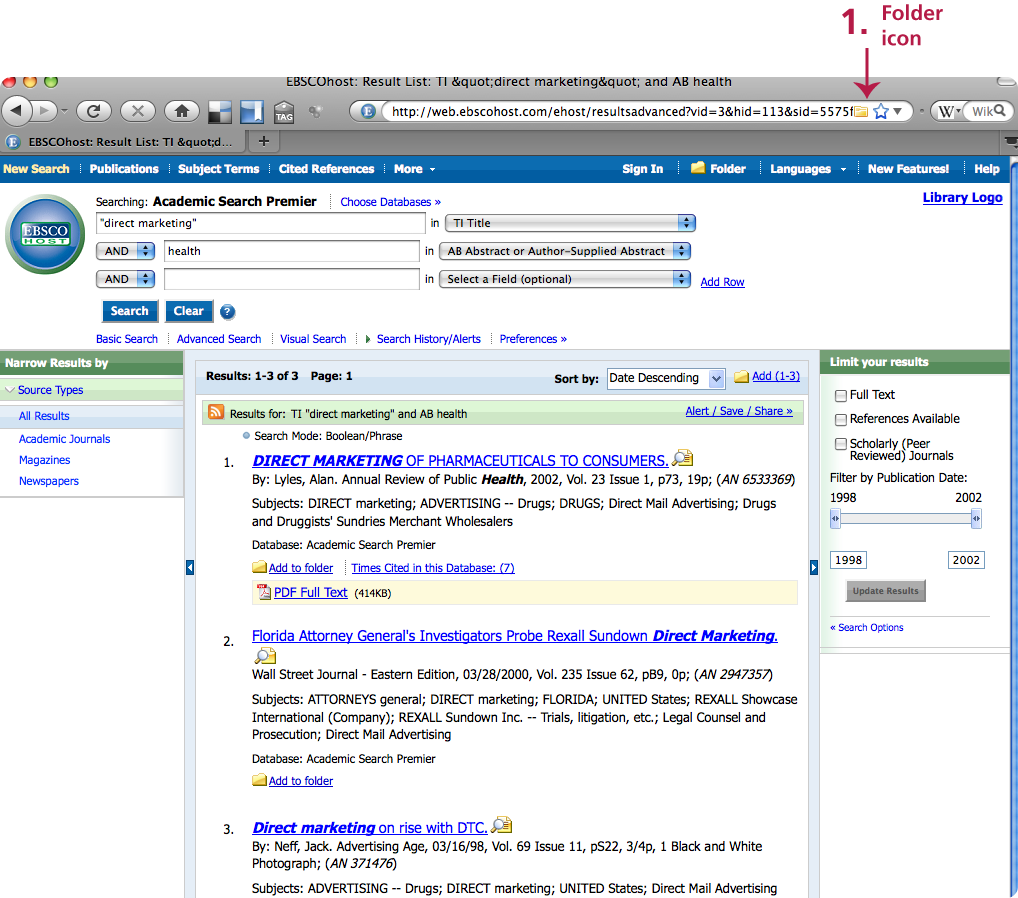Image resolution: width=1018 pixels, height=898 pixels.
Task: Click the blue Search button
Action: coord(130,311)
